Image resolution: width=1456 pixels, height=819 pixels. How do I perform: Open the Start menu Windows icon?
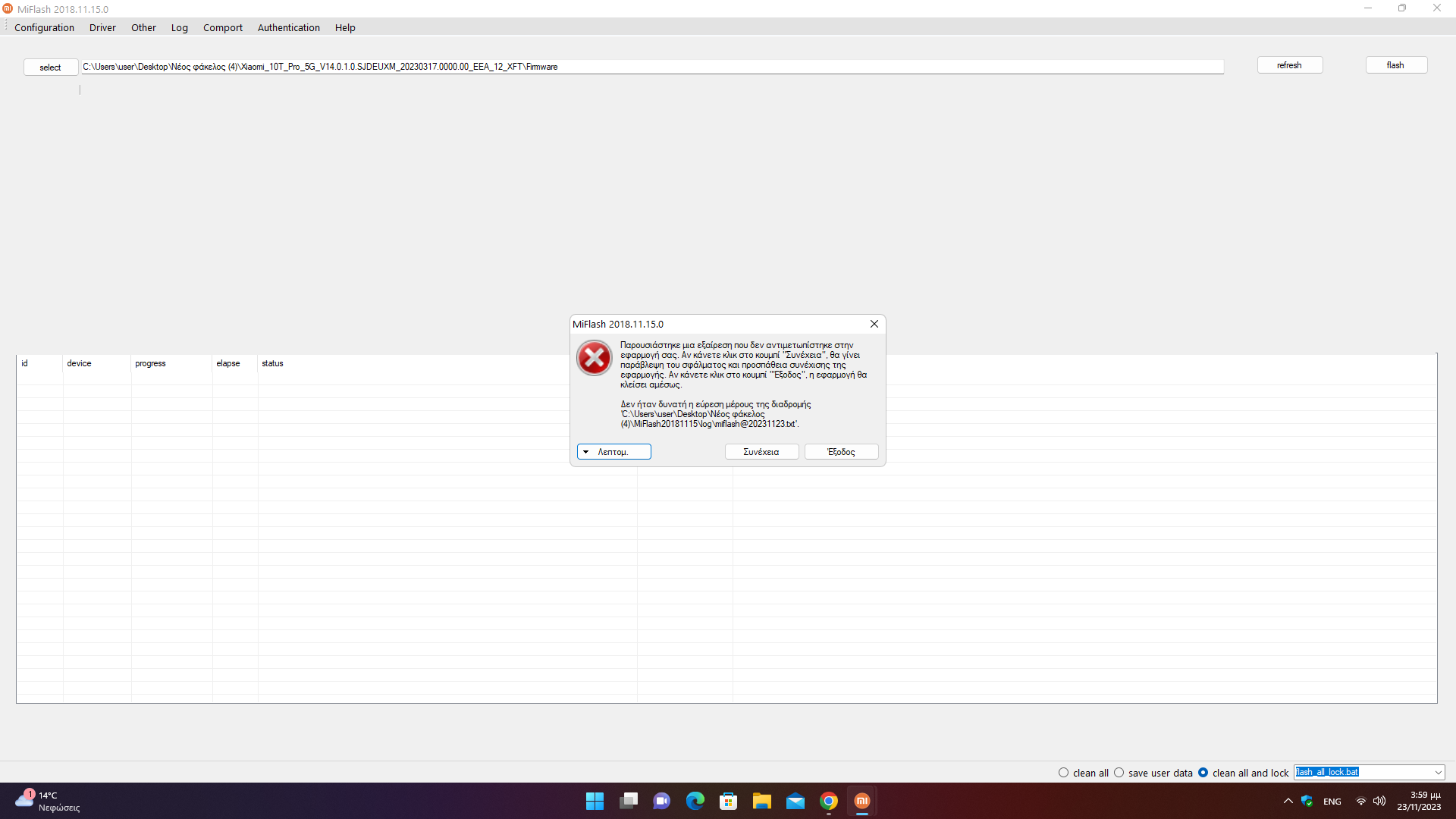595,801
